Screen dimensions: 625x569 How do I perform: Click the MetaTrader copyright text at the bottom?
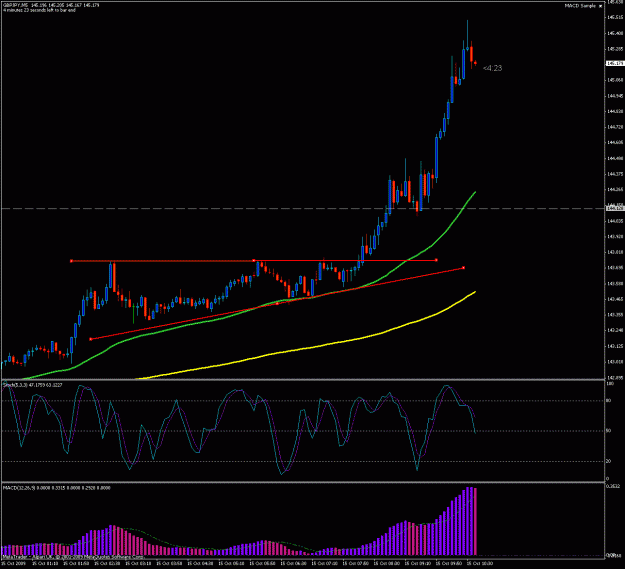pyautogui.click(x=72, y=557)
